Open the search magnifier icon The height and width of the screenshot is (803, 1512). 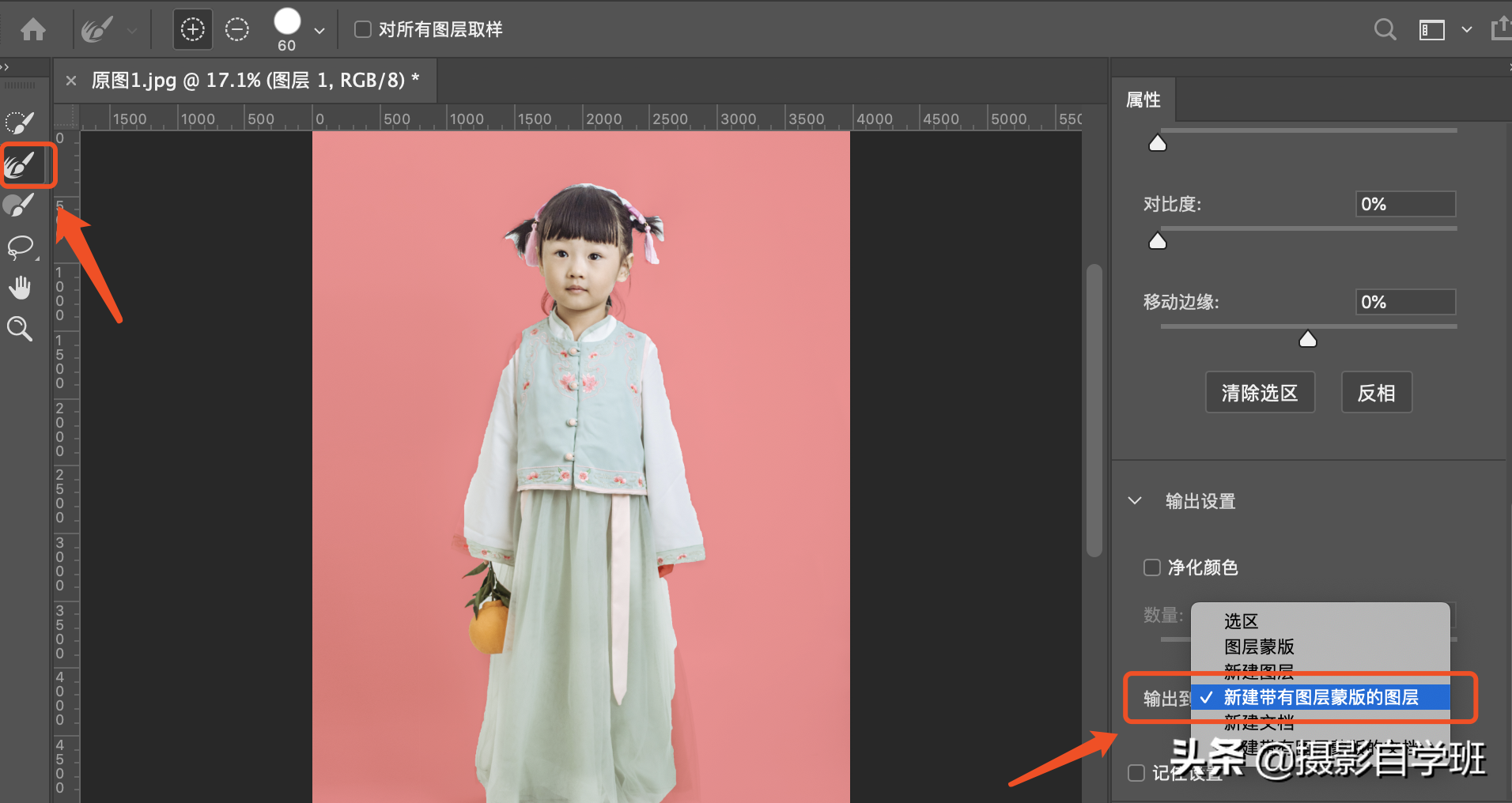[1385, 30]
